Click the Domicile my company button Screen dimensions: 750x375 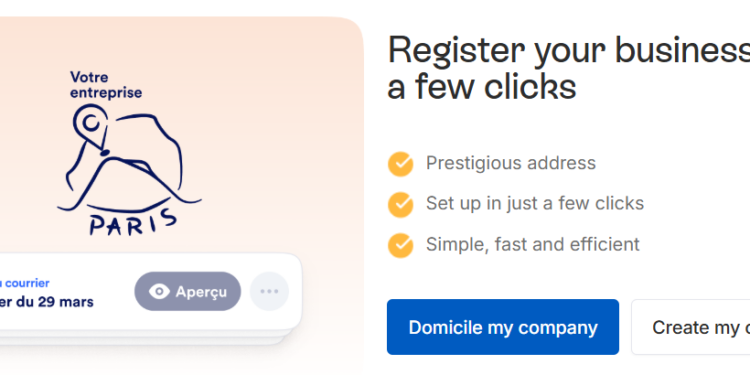pyautogui.click(x=503, y=327)
